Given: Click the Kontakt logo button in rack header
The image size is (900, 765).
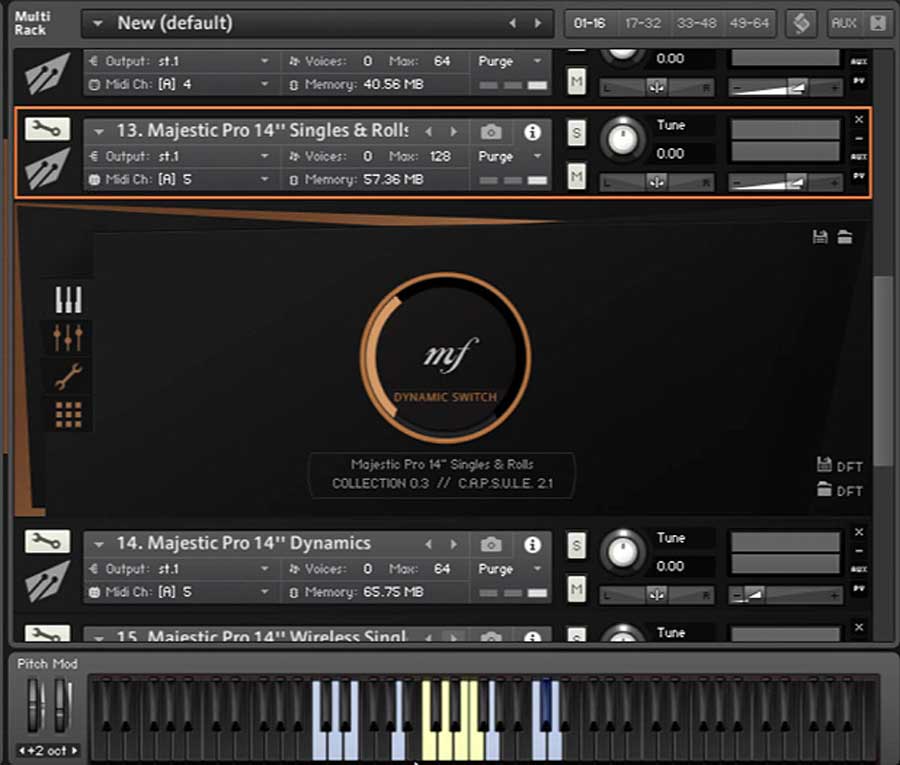Looking at the screenshot, I should (x=801, y=24).
